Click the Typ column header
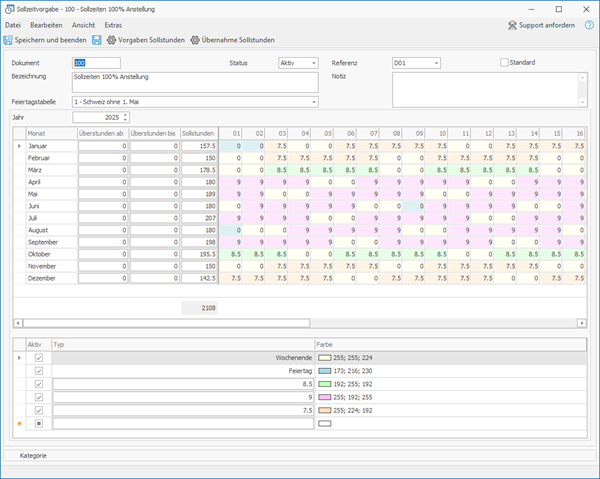Viewport: 600px width, 479px height. click(x=183, y=345)
